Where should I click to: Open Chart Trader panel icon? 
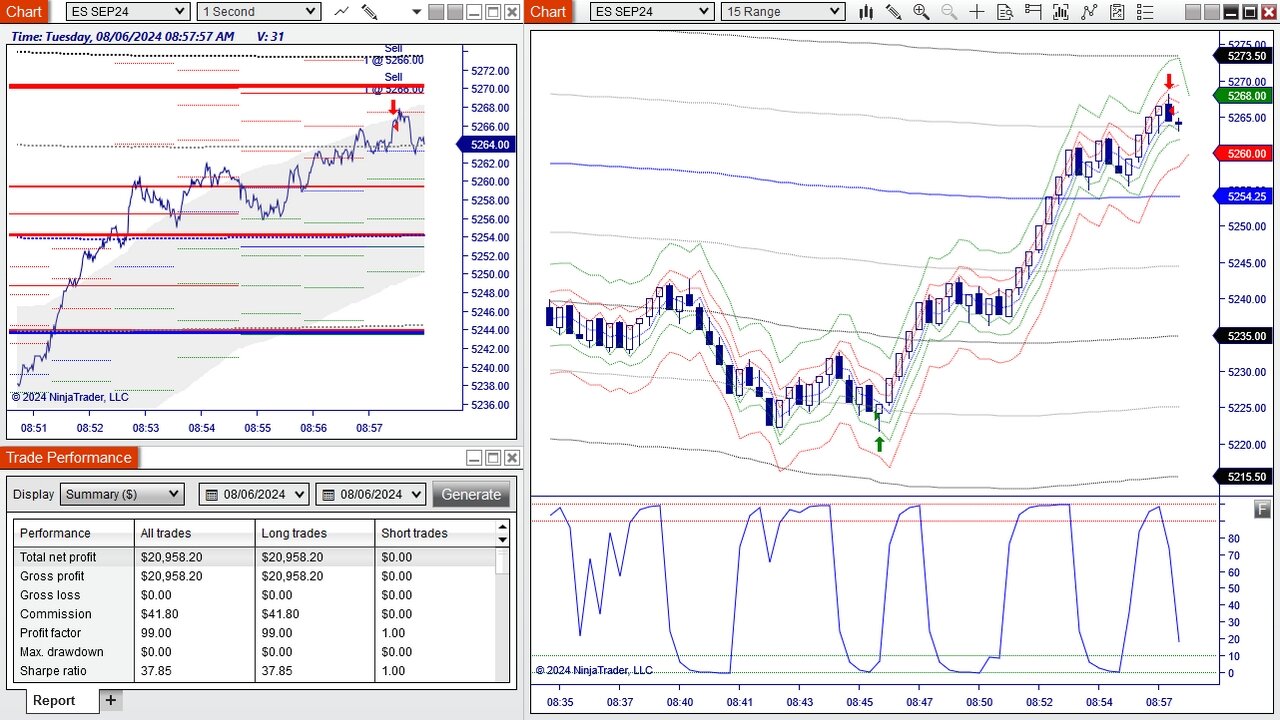click(x=1033, y=12)
